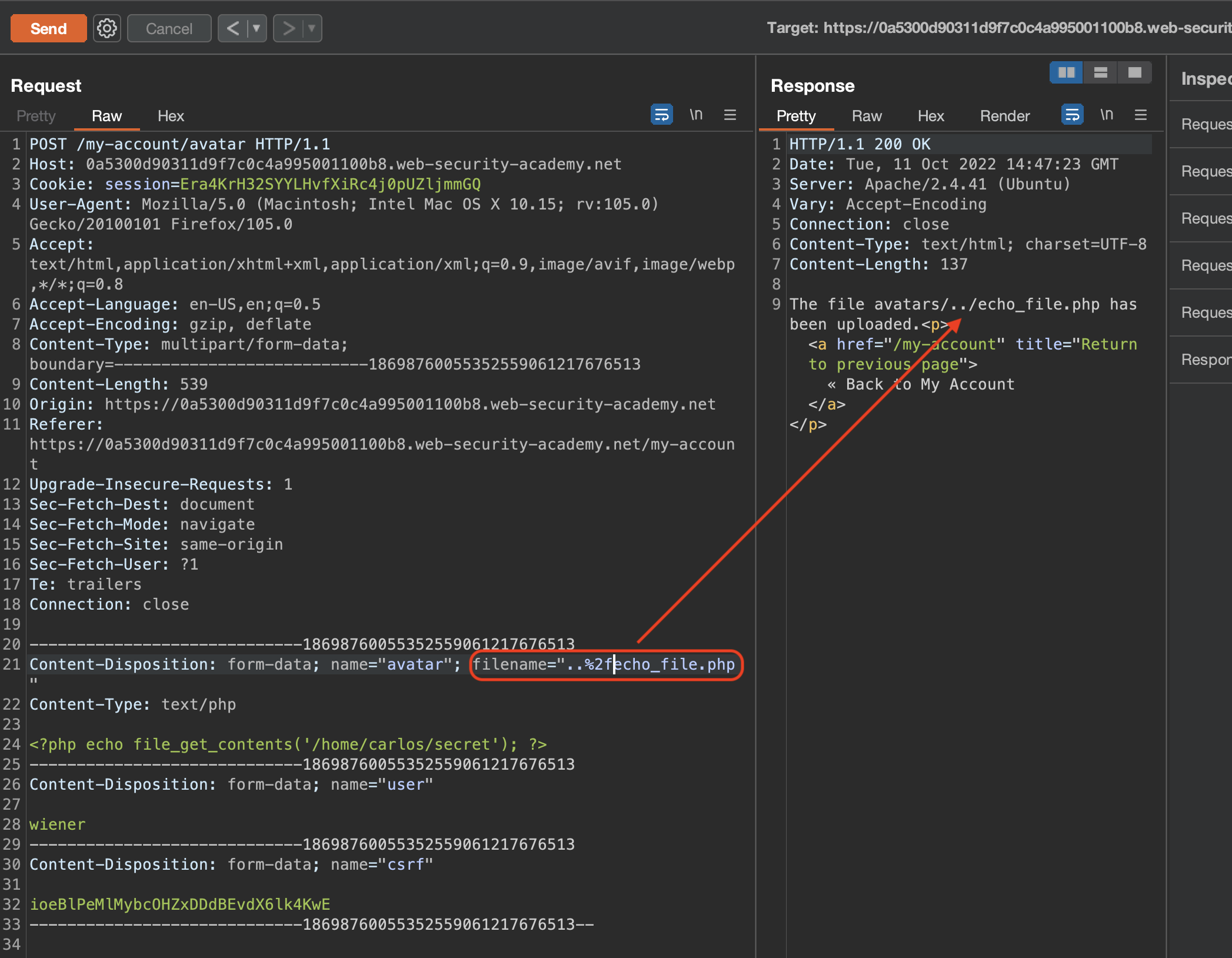
Task: Toggle non-printable characters in the Request panel
Action: point(696,115)
